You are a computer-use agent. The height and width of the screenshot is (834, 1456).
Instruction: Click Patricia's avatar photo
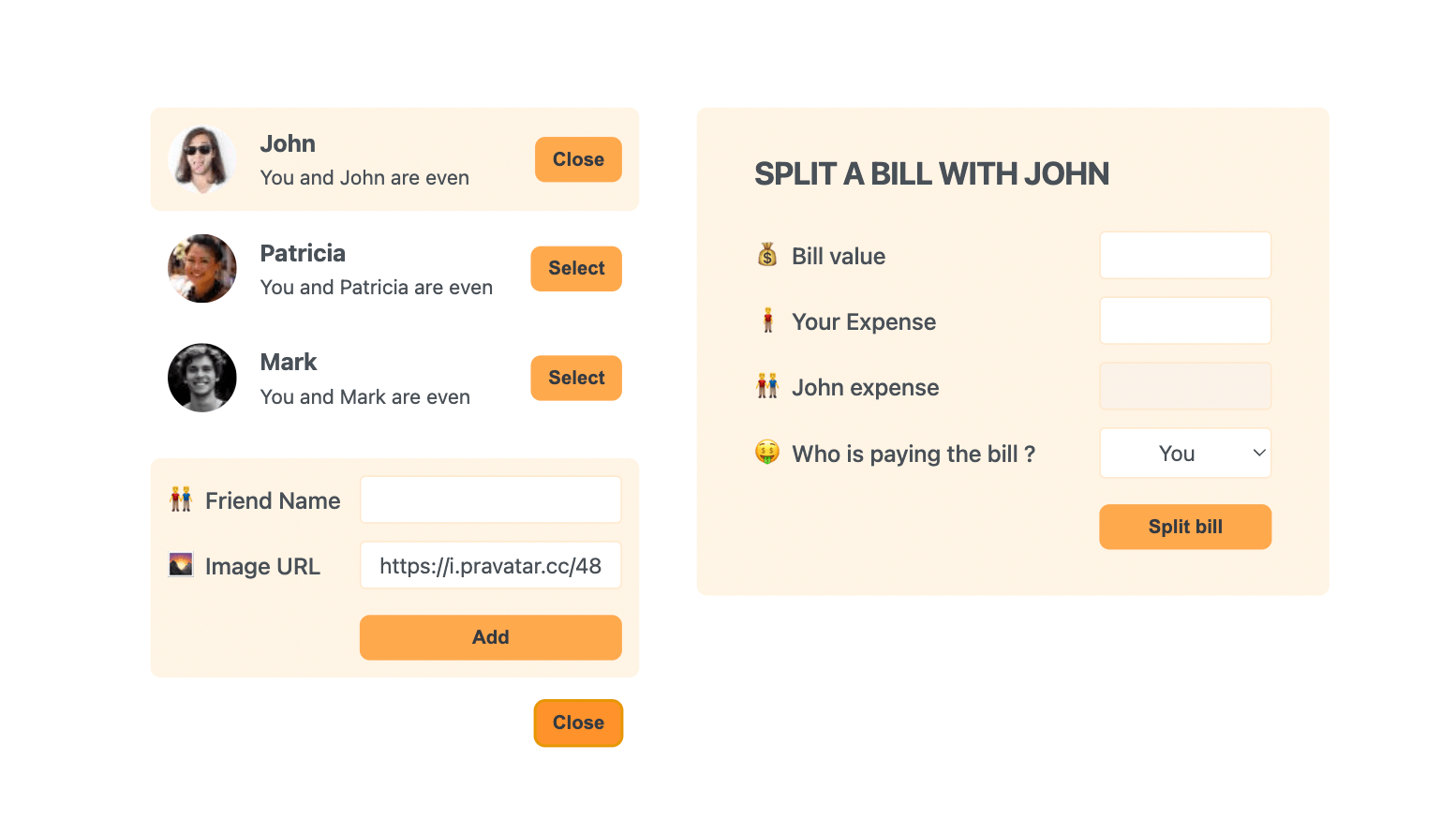(x=202, y=269)
